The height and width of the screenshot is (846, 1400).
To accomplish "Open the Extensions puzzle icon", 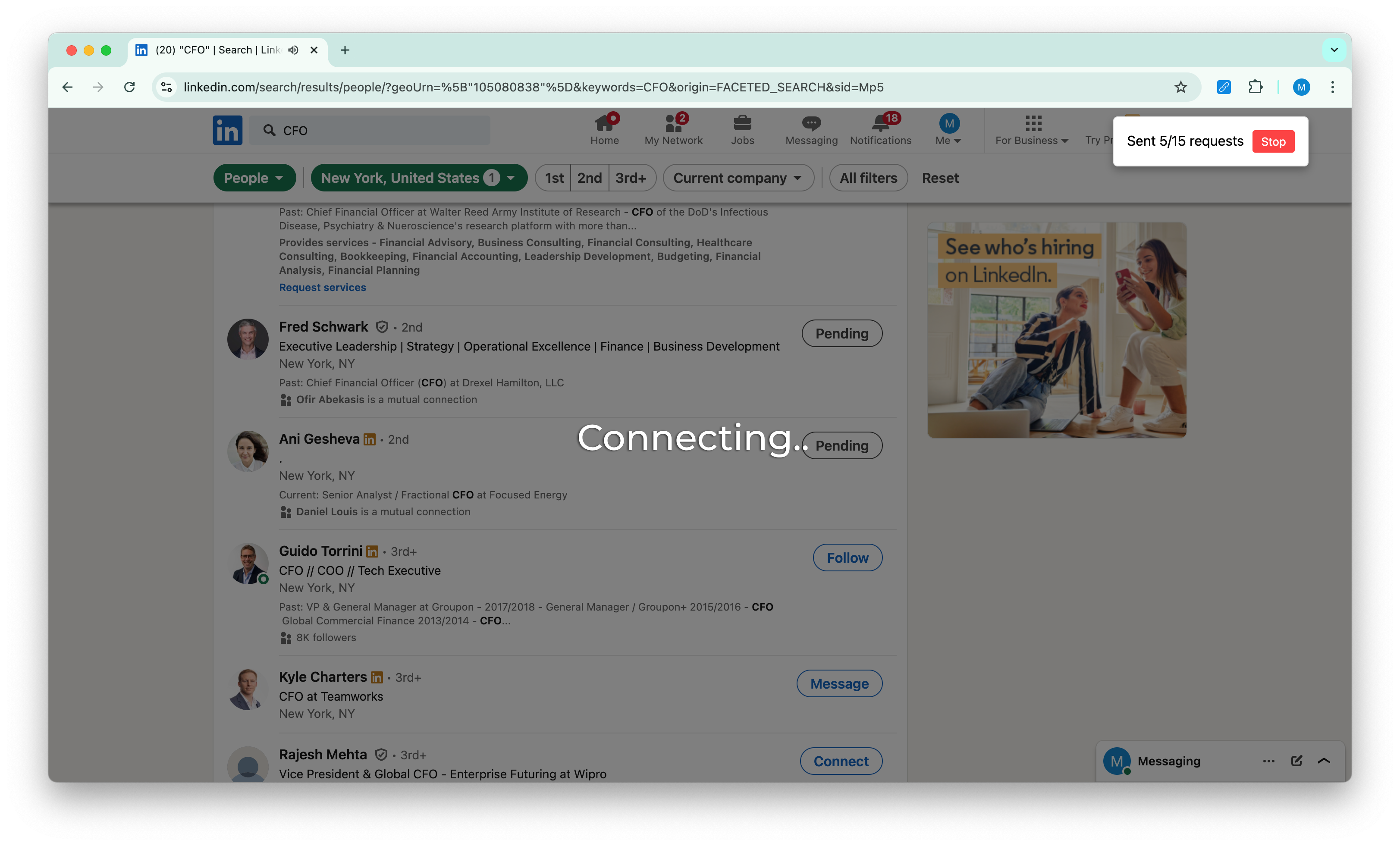I will [1255, 87].
